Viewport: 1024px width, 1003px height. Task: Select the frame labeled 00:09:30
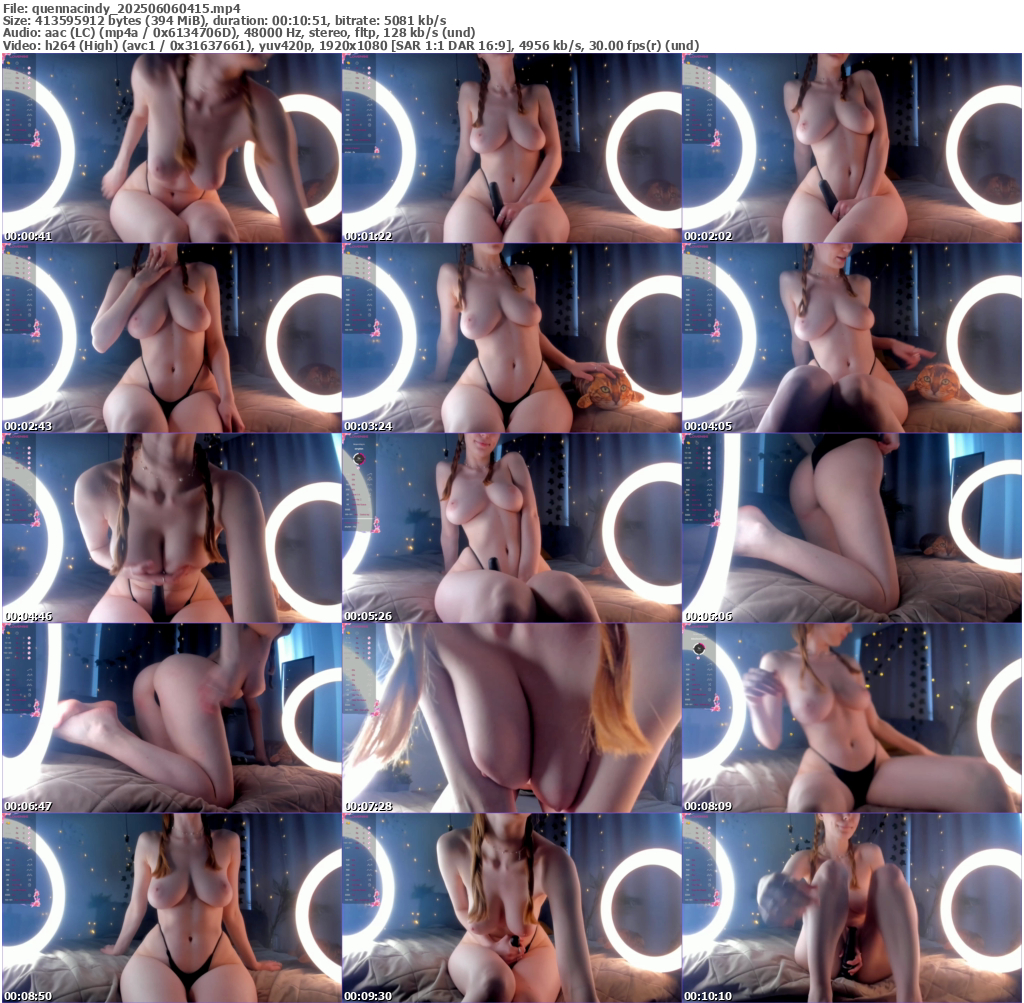pyautogui.click(x=511, y=908)
